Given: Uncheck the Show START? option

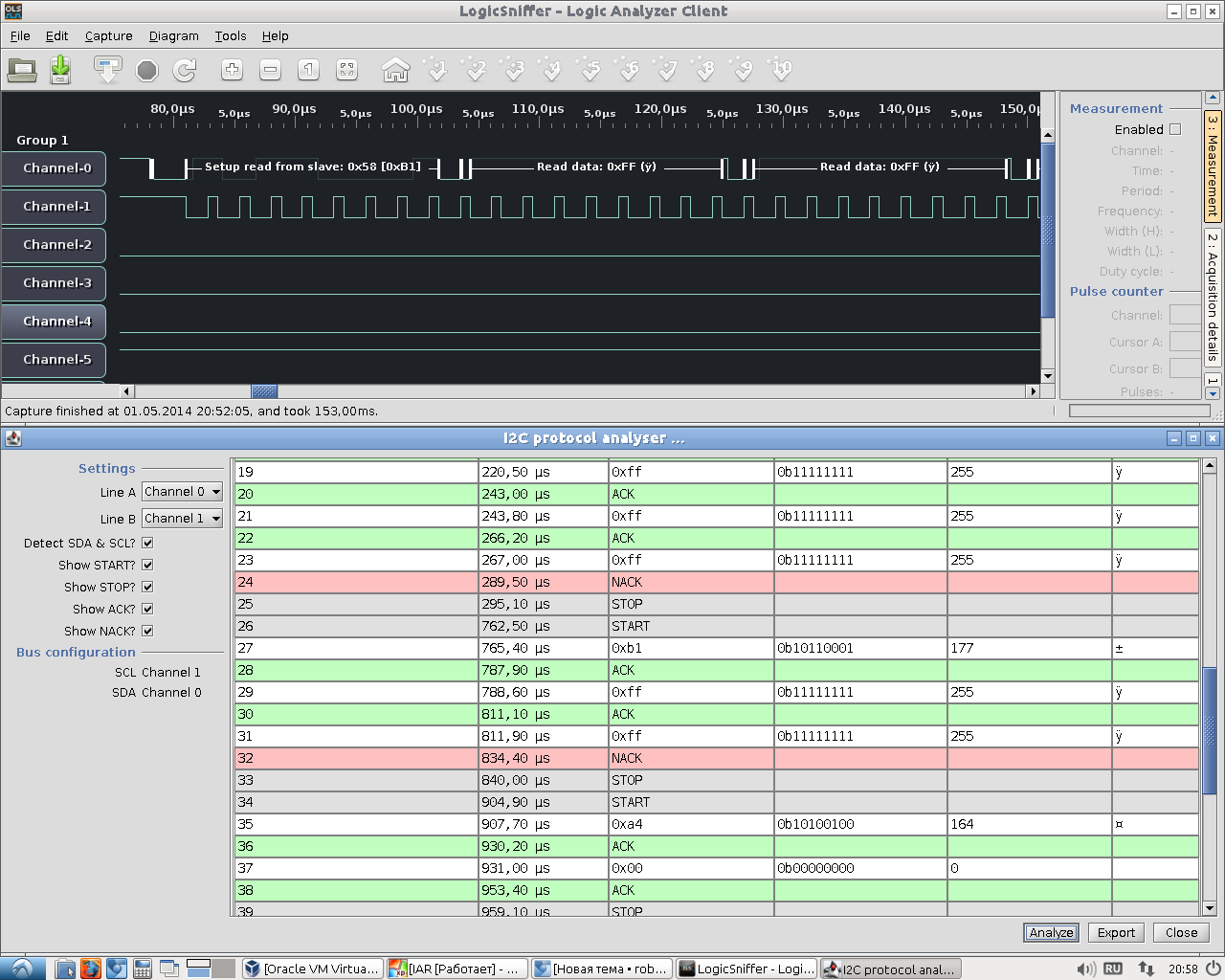Looking at the screenshot, I should click(147, 565).
